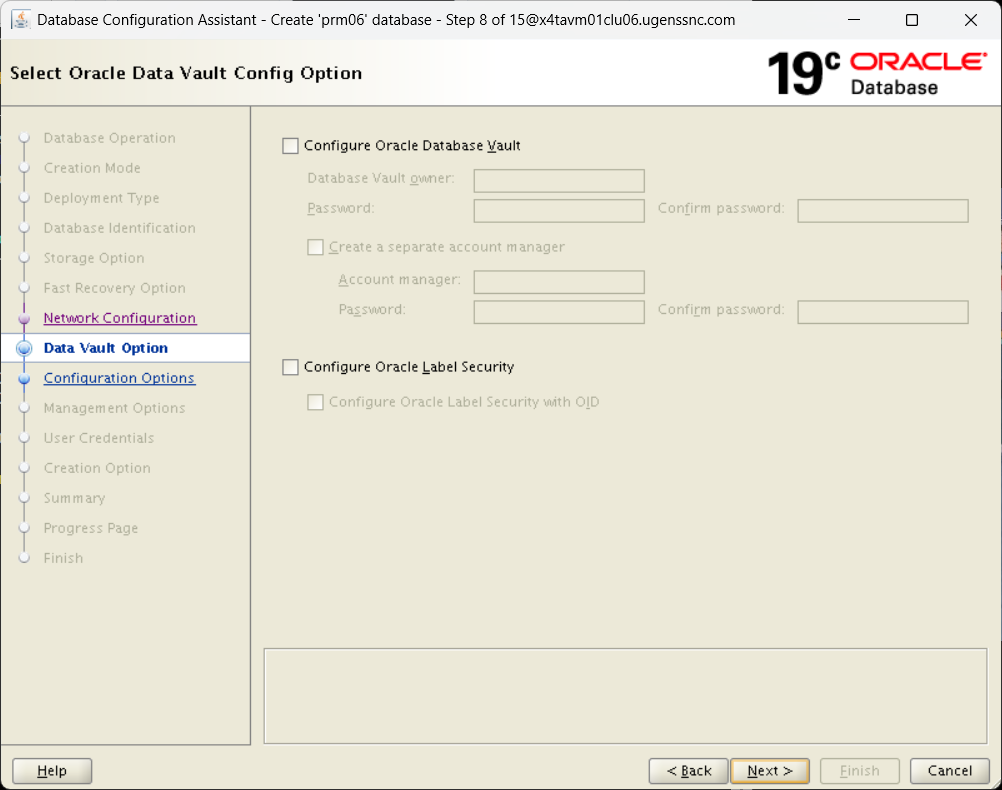Click Fast Recovery Option step text
Viewport: 1002px width, 790px height.
pos(114,288)
